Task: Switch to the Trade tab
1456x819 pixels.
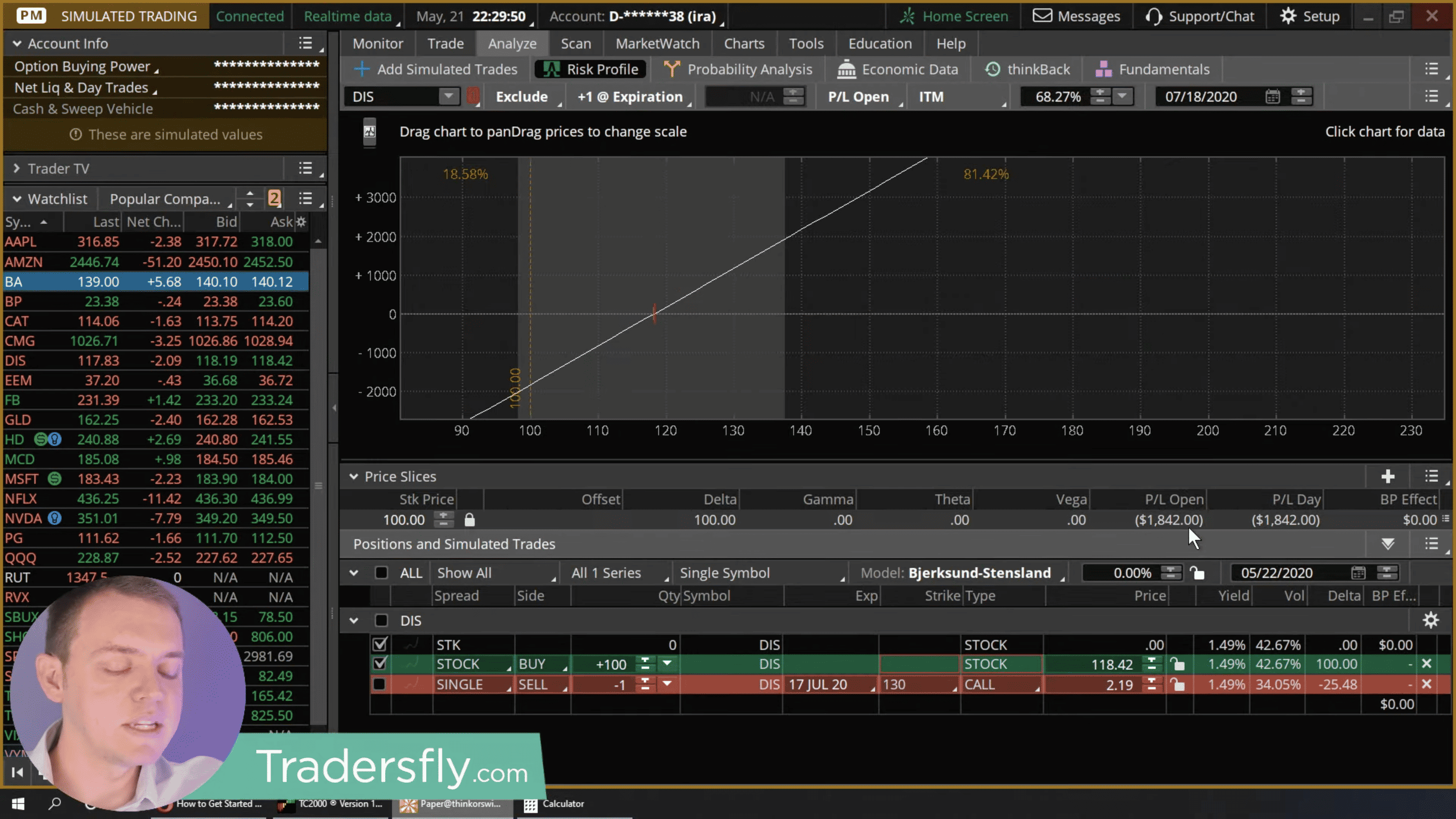Action: [445, 43]
